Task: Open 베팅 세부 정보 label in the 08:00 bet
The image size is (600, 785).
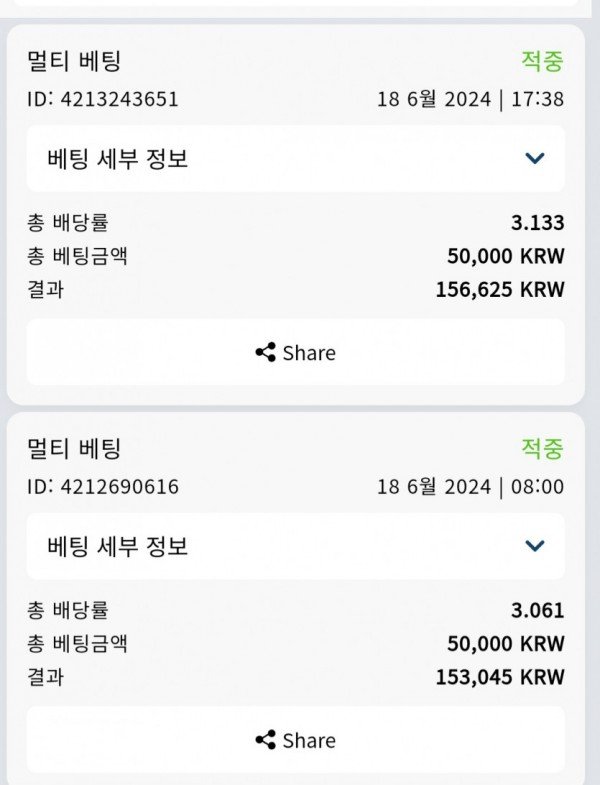Action: point(118,546)
